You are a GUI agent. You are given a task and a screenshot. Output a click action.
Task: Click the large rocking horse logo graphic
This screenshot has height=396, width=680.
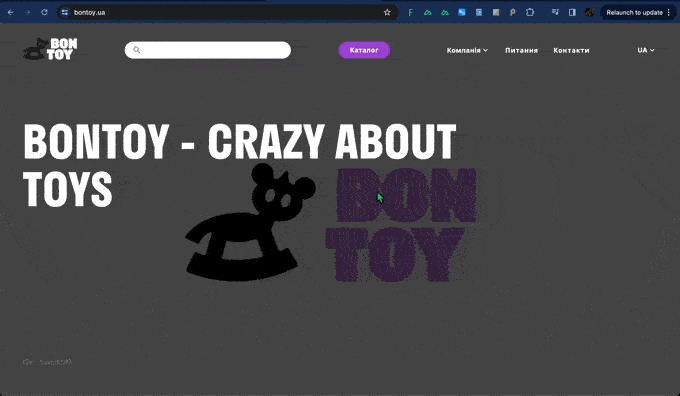pos(250,222)
